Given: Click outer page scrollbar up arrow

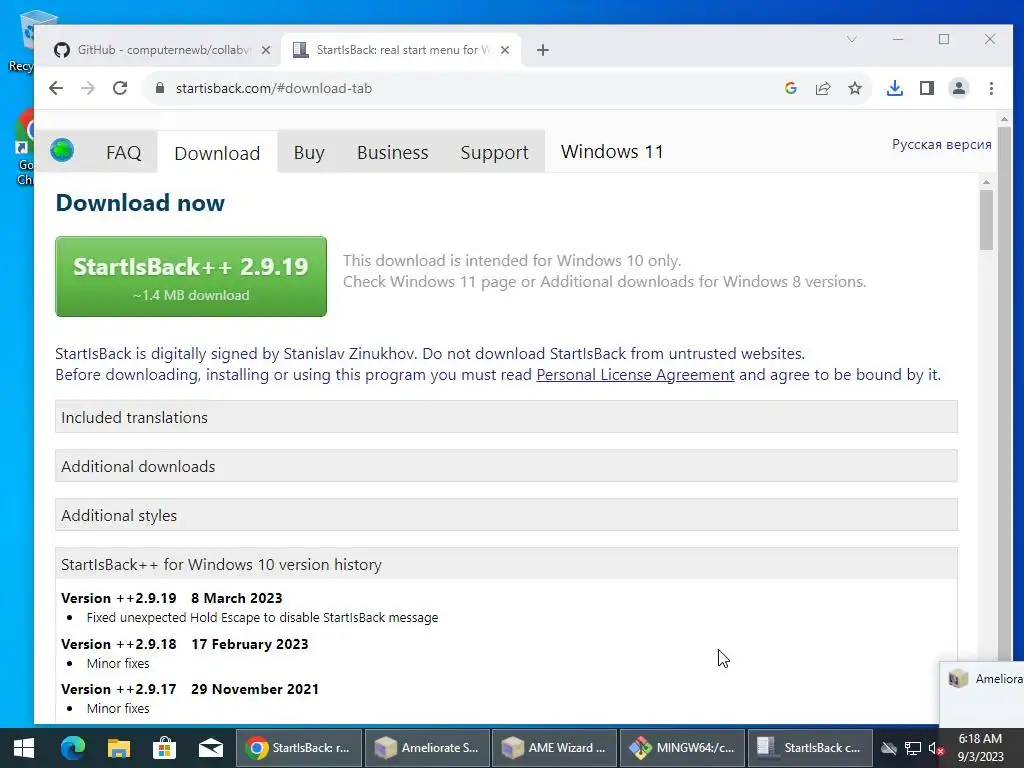Looking at the screenshot, I should tap(1004, 120).
